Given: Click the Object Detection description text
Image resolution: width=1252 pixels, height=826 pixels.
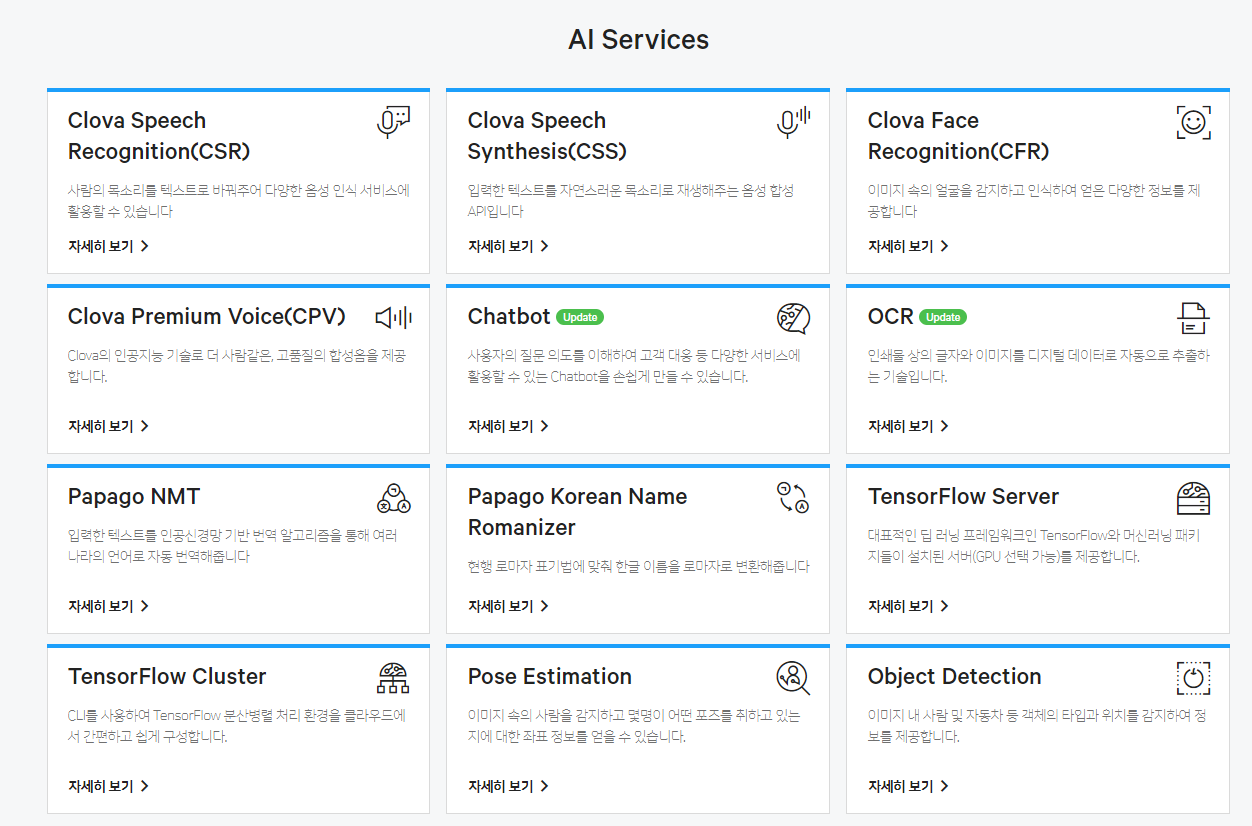Looking at the screenshot, I should (x=1039, y=726).
